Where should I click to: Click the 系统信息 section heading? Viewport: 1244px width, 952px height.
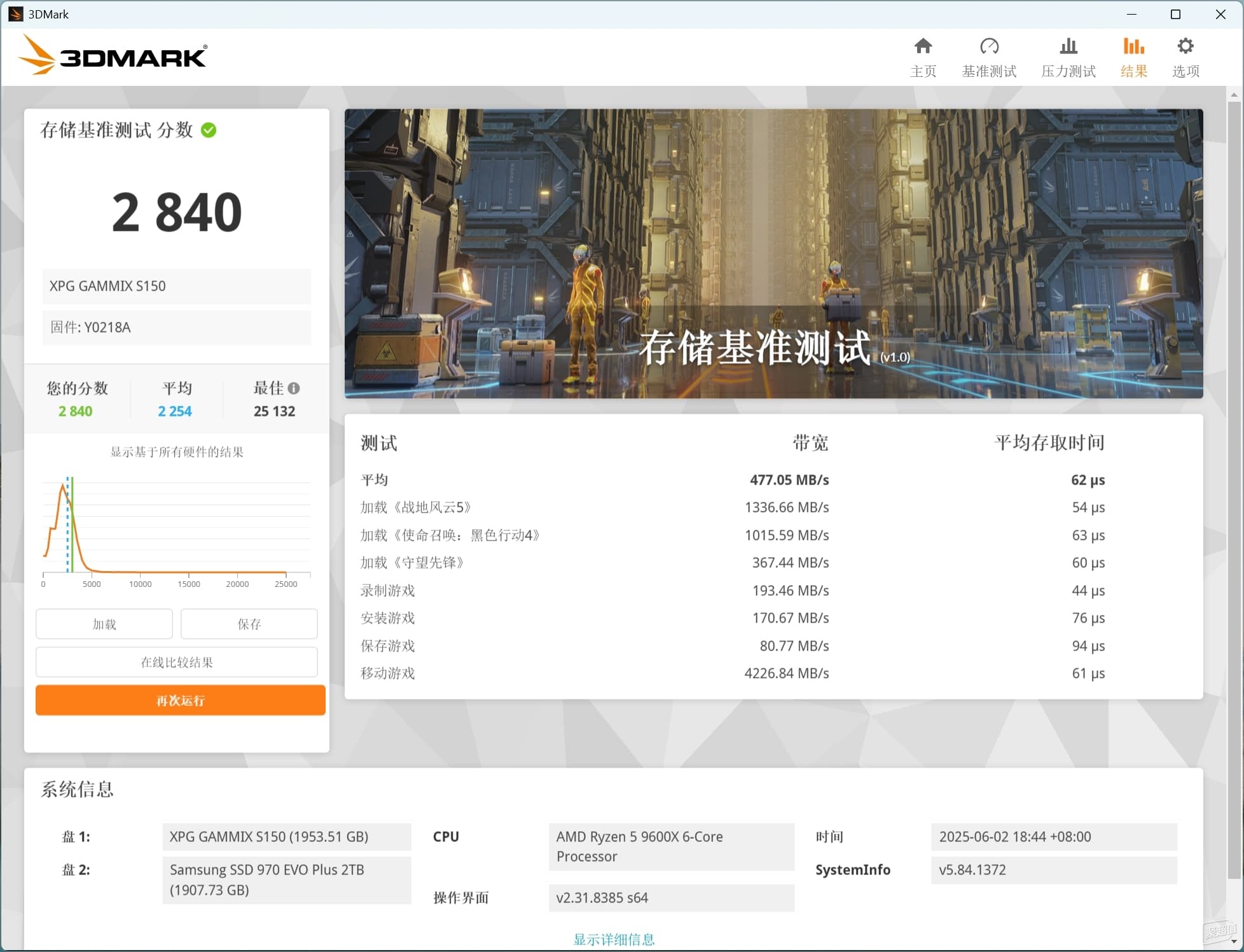78,789
